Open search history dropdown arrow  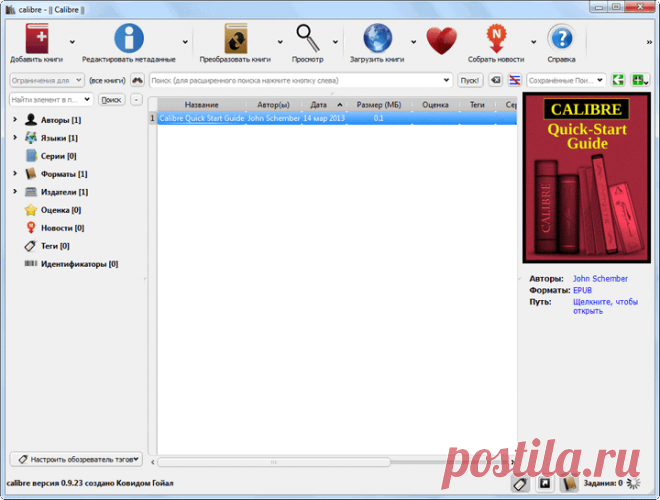[x=446, y=80]
